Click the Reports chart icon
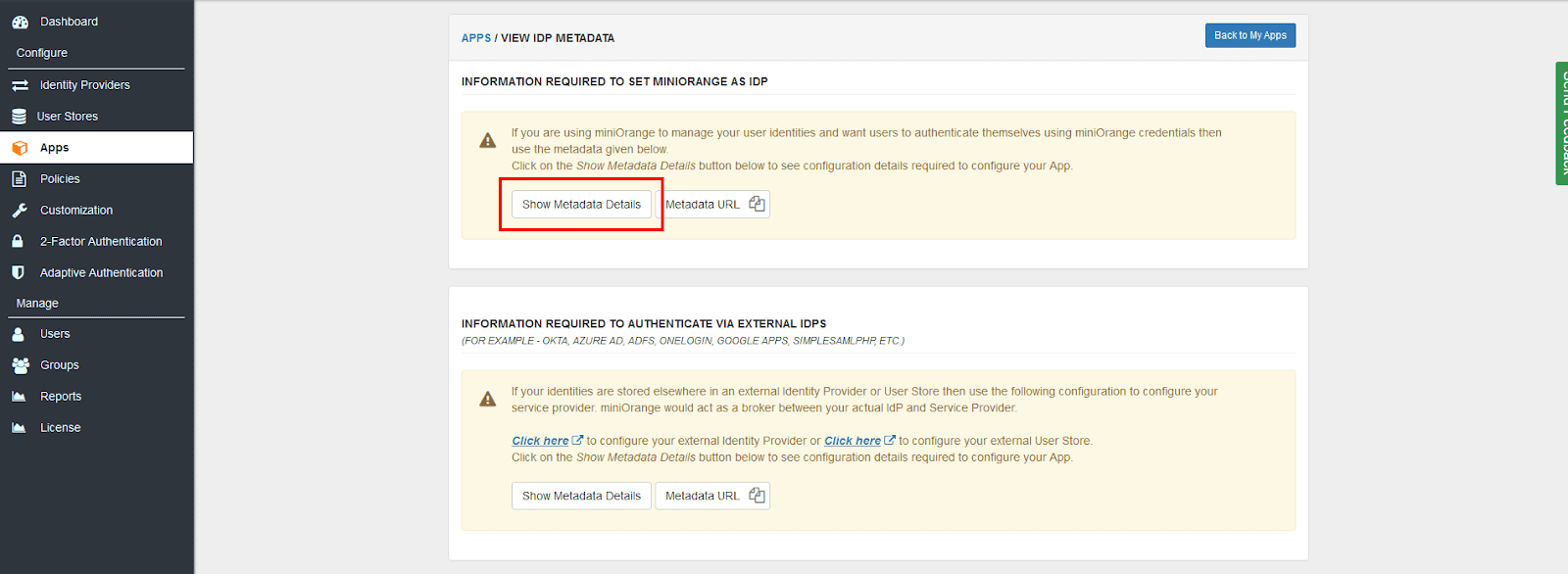Viewport: 1568px width, 574px height. [19, 397]
